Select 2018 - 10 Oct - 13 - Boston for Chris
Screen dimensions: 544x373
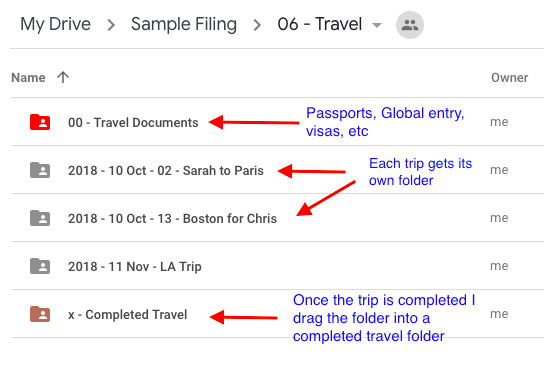(x=172, y=218)
